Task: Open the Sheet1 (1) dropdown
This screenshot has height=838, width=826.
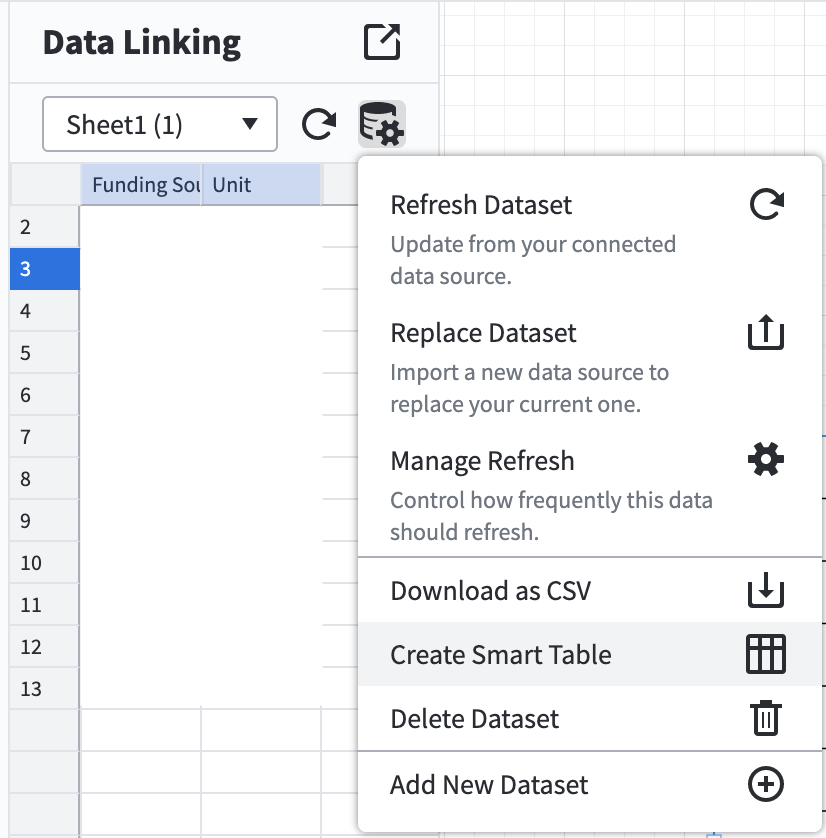Action: [160, 123]
